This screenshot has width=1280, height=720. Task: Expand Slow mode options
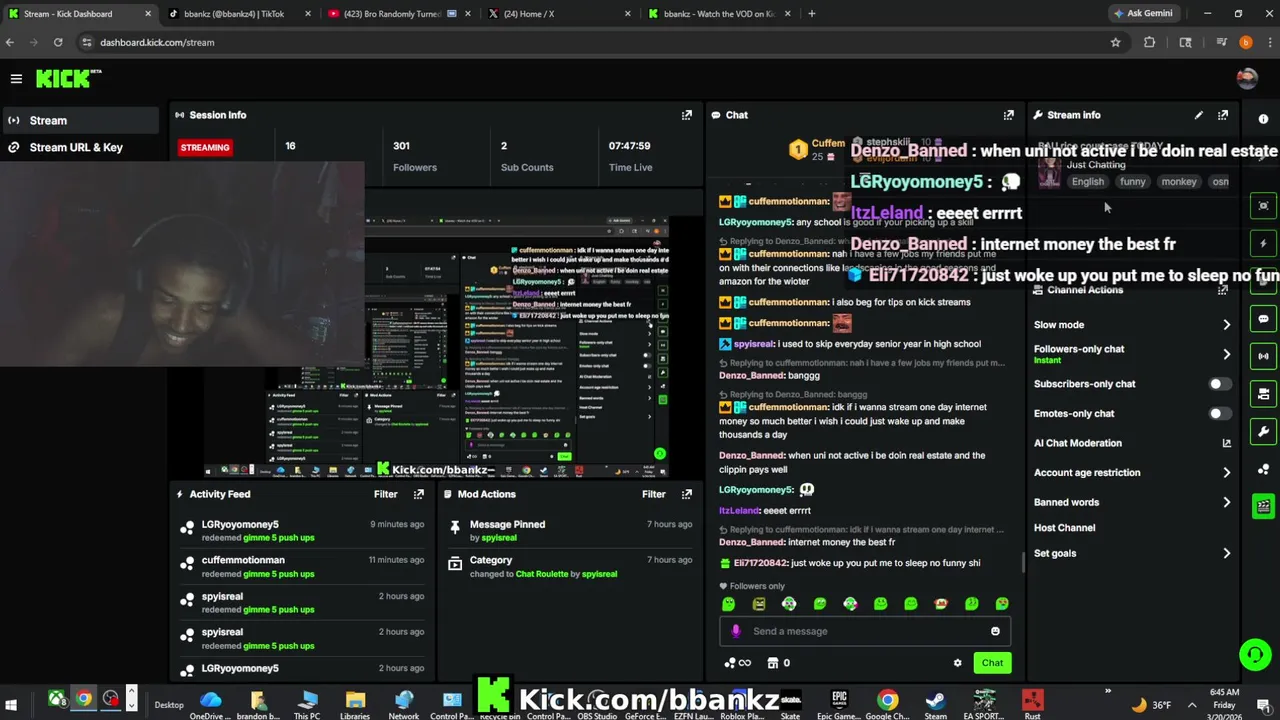(x=1226, y=325)
